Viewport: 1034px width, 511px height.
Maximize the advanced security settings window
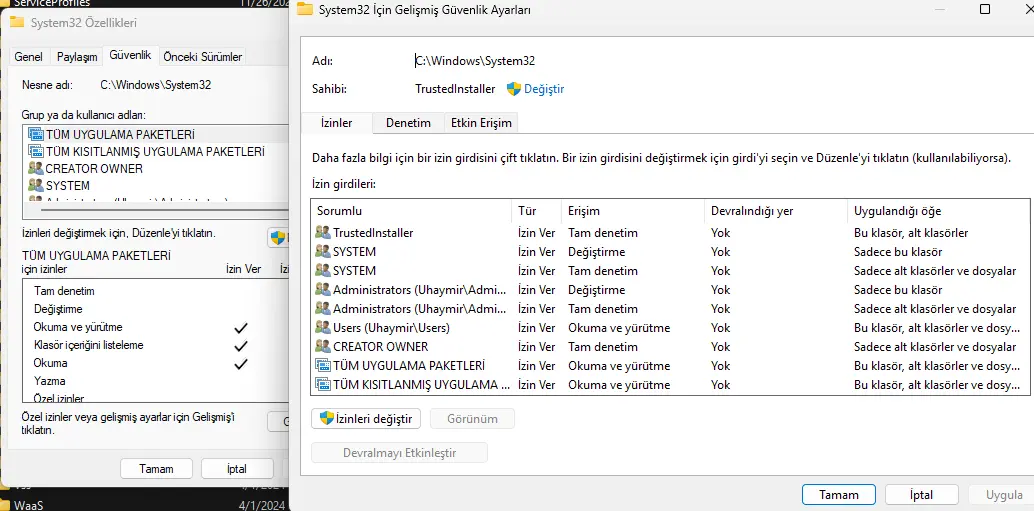click(x=985, y=9)
